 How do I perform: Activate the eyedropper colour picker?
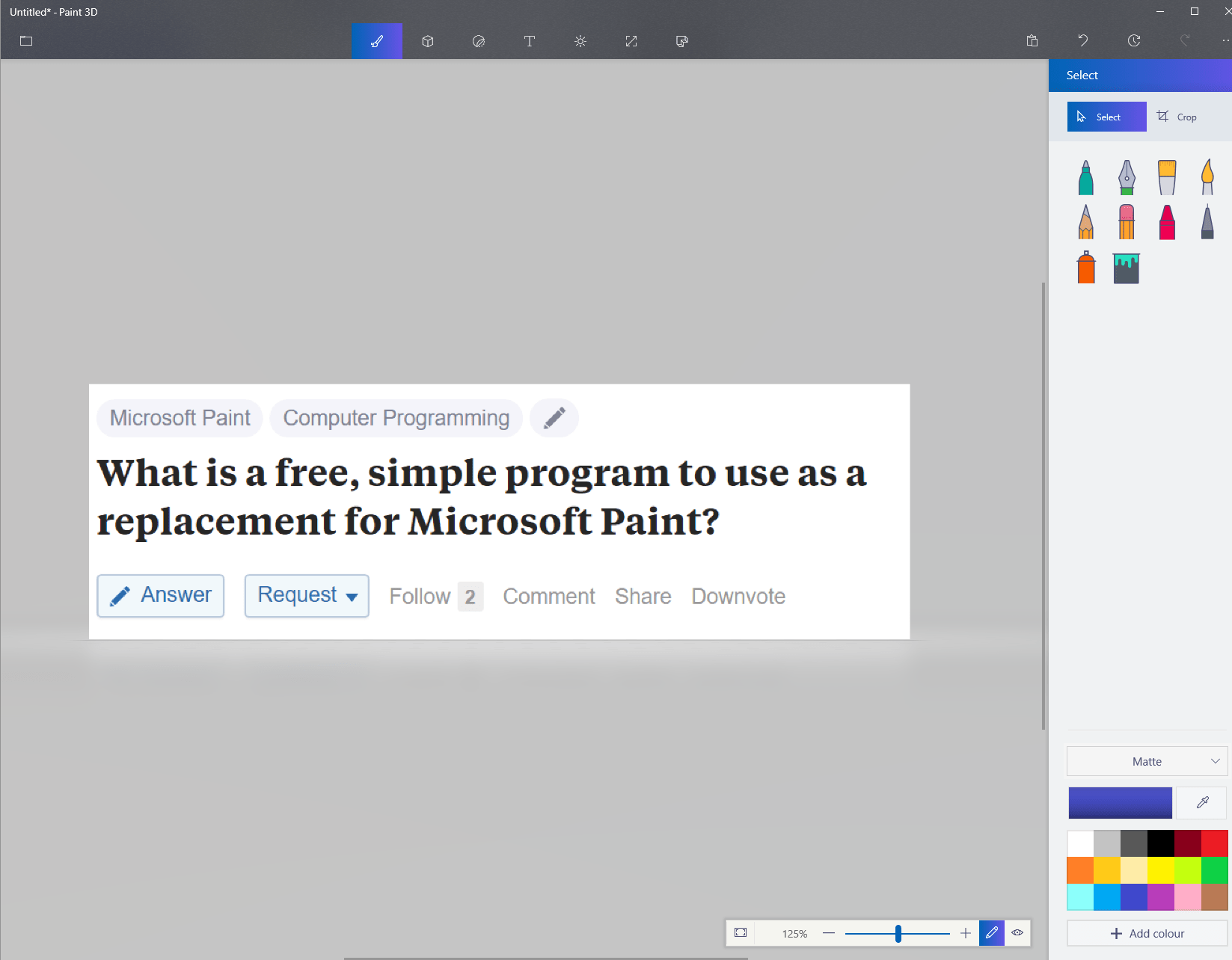click(x=1202, y=803)
